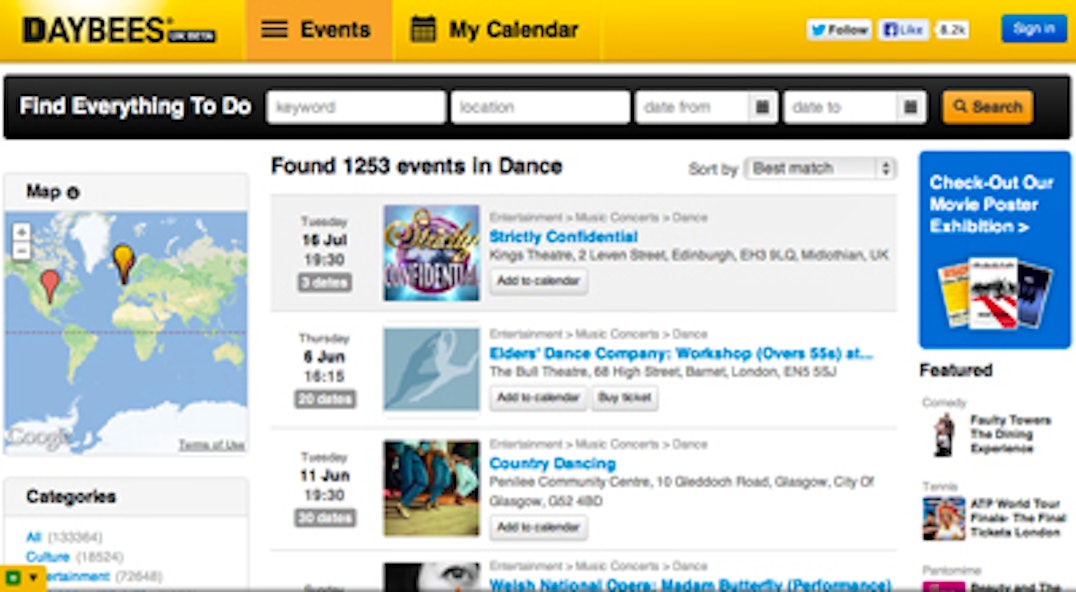Click the info icon beside Map heading

pos(73,193)
